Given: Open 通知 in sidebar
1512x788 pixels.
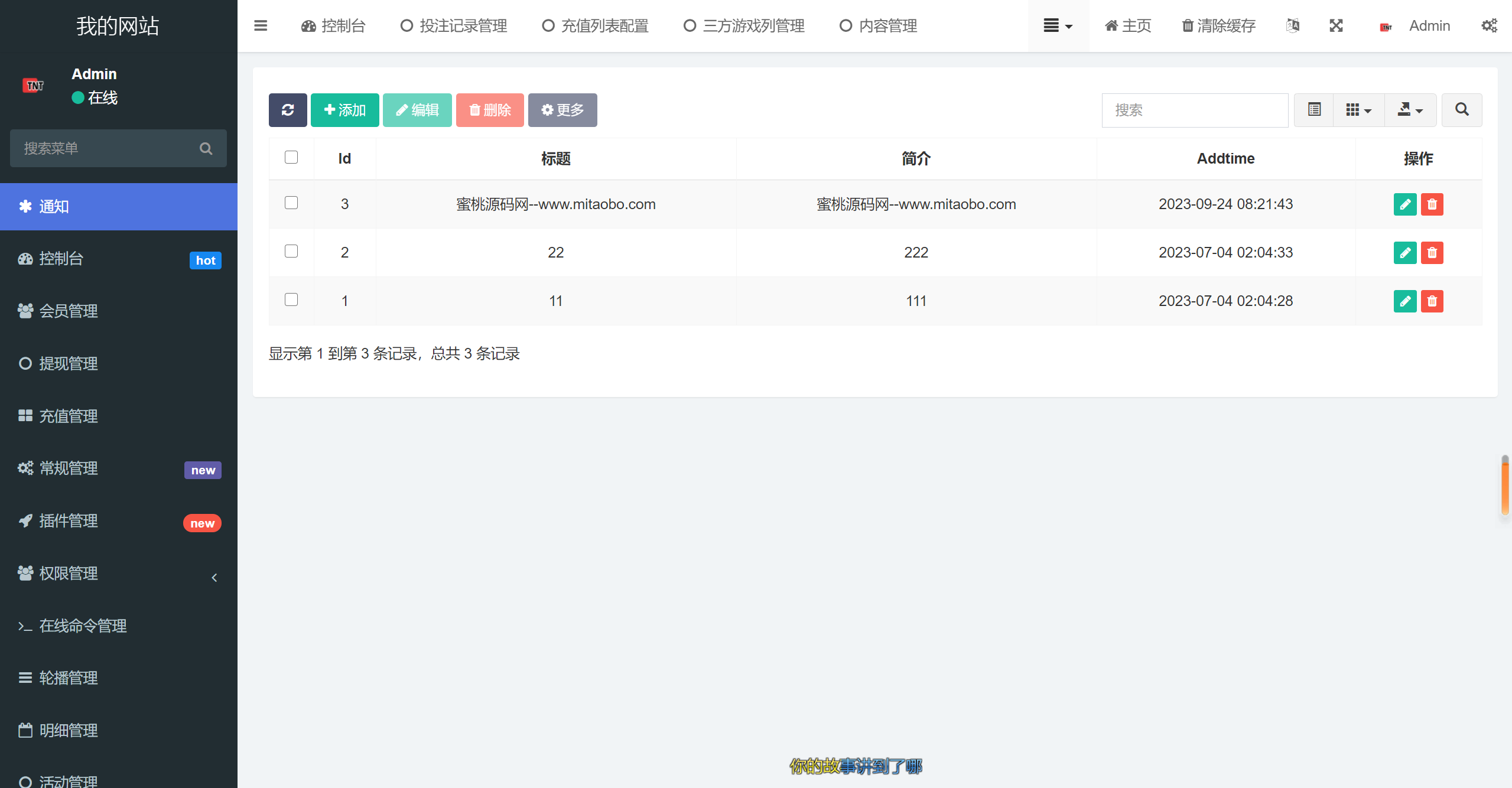Looking at the screenshot, I should (x=119, y=207).
